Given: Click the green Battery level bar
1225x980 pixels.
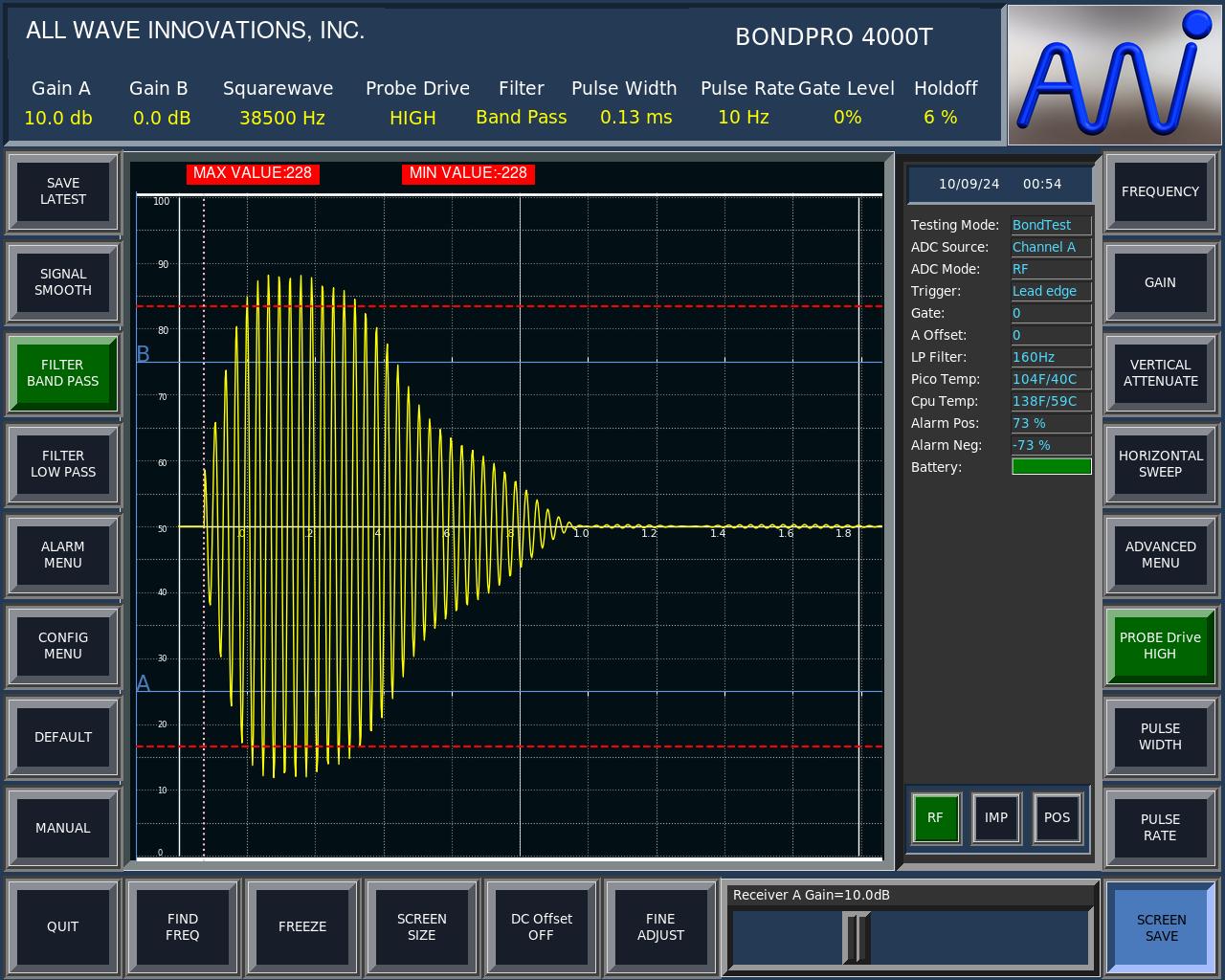Looking at the screenshot, I should tap(1051, 467).
